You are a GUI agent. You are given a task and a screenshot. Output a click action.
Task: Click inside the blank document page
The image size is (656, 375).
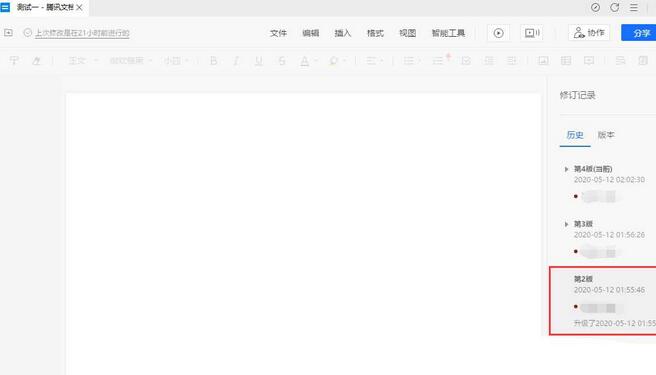[303, 234]
